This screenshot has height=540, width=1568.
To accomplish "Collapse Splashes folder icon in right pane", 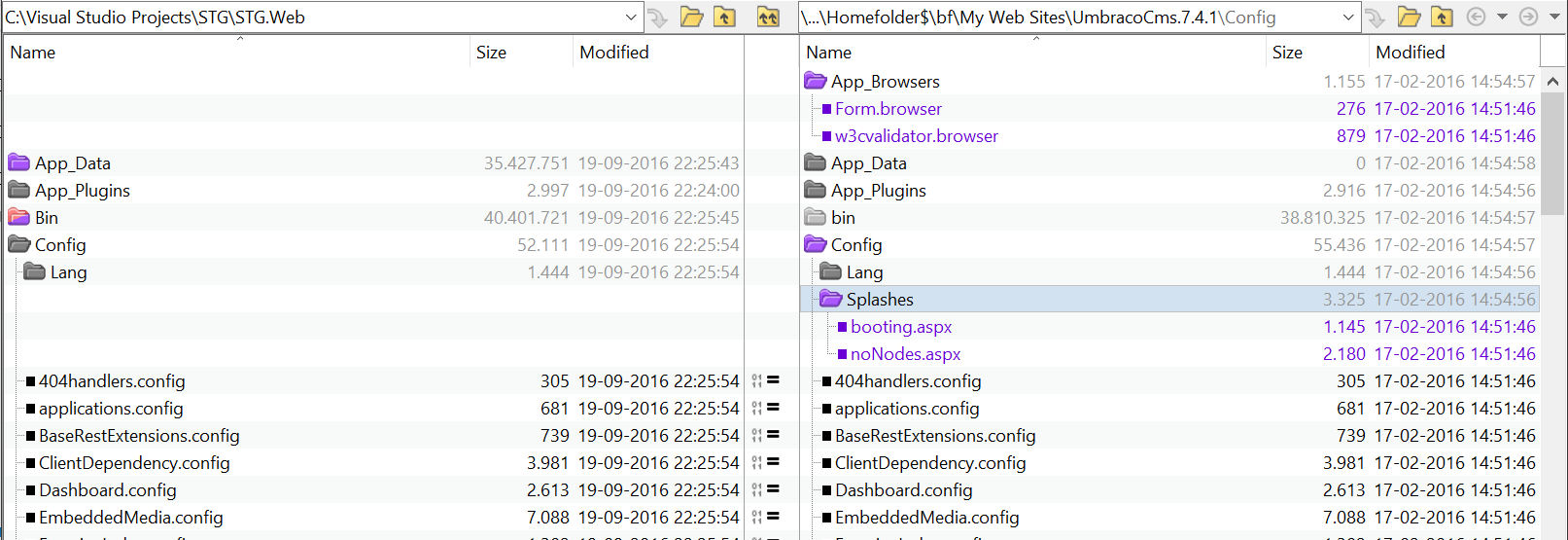I will click(x=831, y=299).
